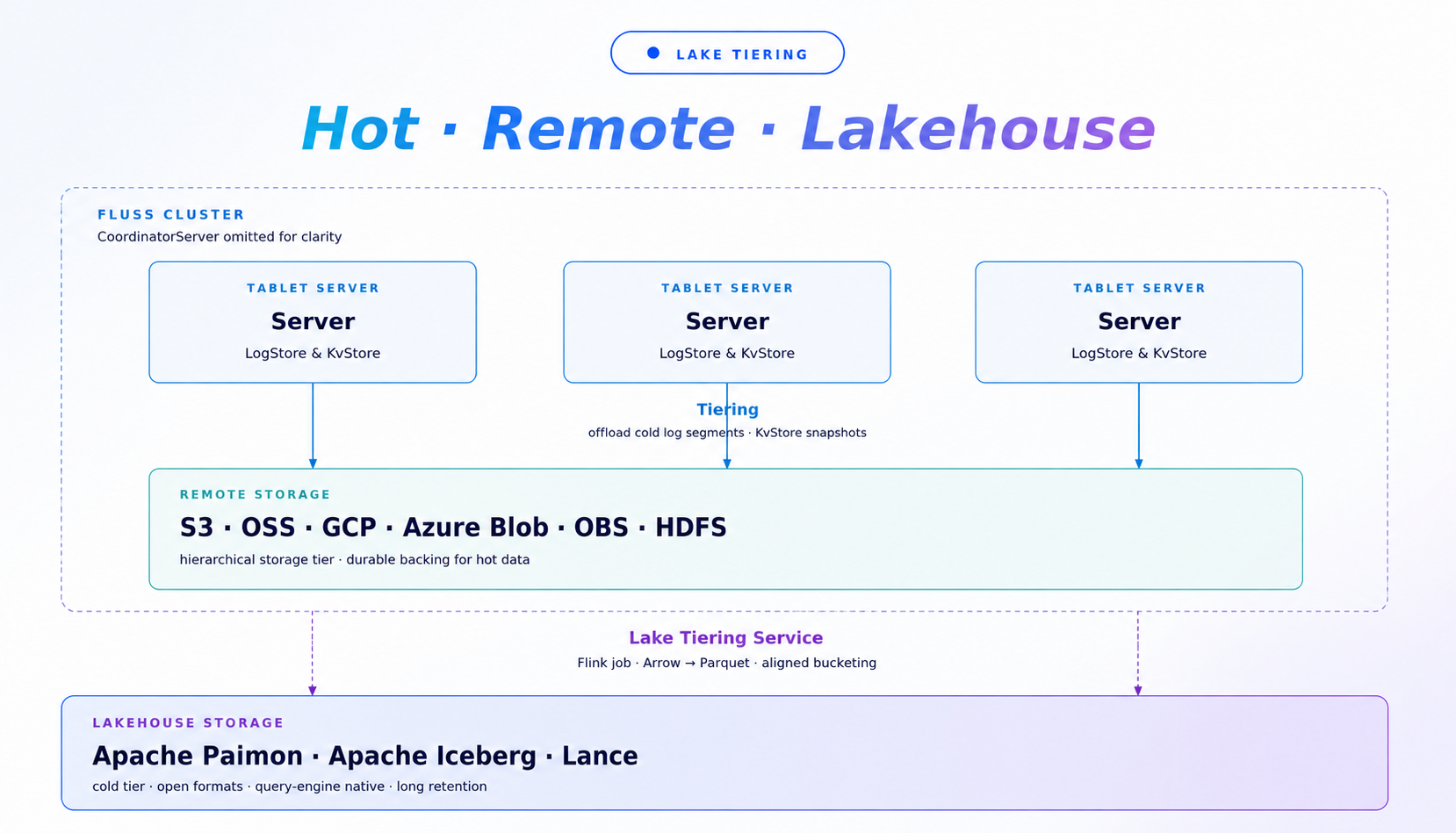Screen dimensions: 1456x833
Task: Click "Flink job · Arrow → Parquet" caption
Action: [x=727, y=663]
